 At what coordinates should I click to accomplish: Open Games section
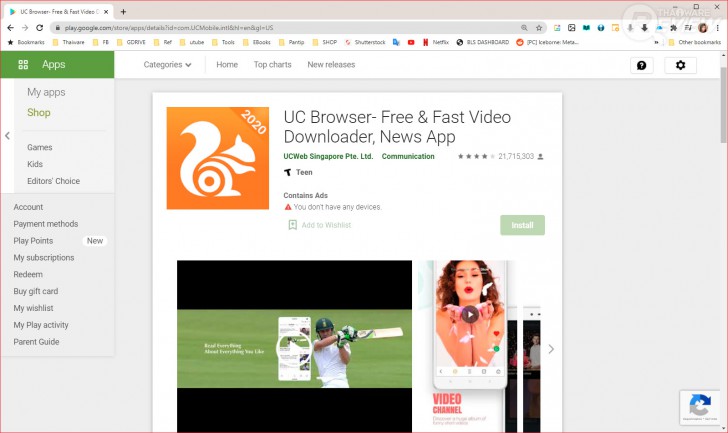point(39,147)
